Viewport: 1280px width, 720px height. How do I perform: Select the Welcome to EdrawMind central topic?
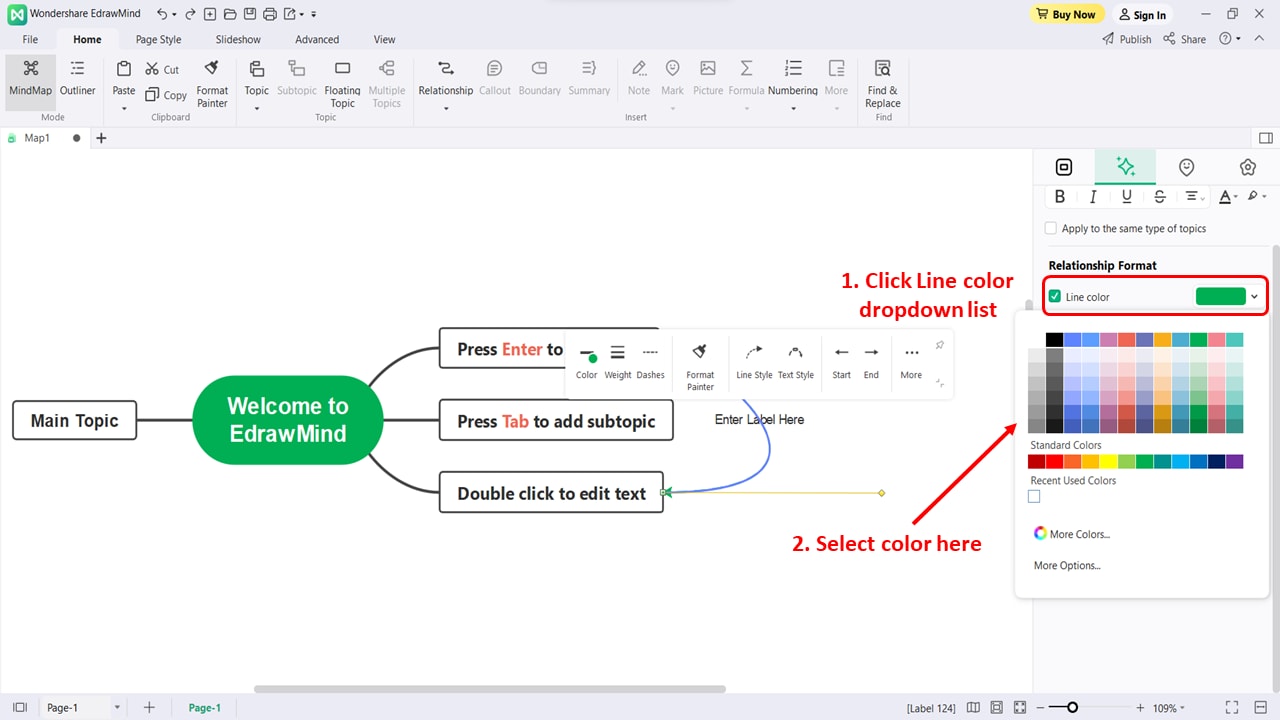[288, 420]
